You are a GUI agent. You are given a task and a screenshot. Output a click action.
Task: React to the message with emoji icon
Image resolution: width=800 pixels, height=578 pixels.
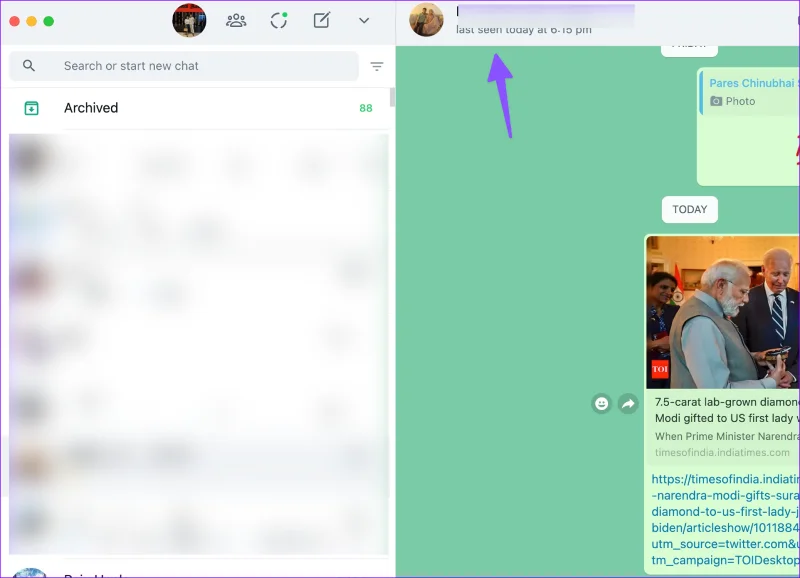pyautogui.click(x=602, y=404)
